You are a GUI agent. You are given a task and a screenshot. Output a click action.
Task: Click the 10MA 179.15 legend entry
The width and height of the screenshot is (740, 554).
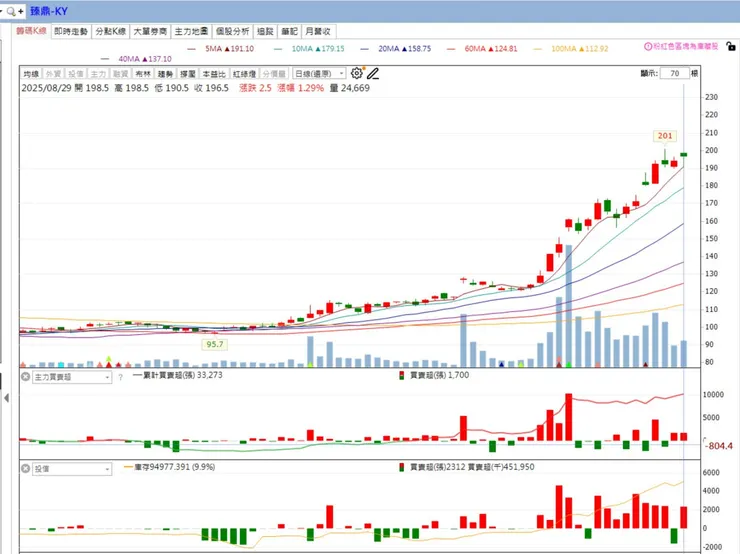pyautogui.click(x=310, y=49)
